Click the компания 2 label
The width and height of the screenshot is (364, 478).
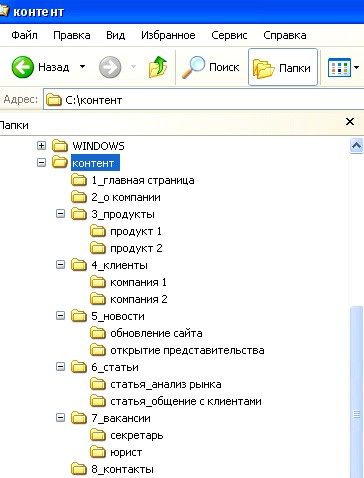(139, 299)
